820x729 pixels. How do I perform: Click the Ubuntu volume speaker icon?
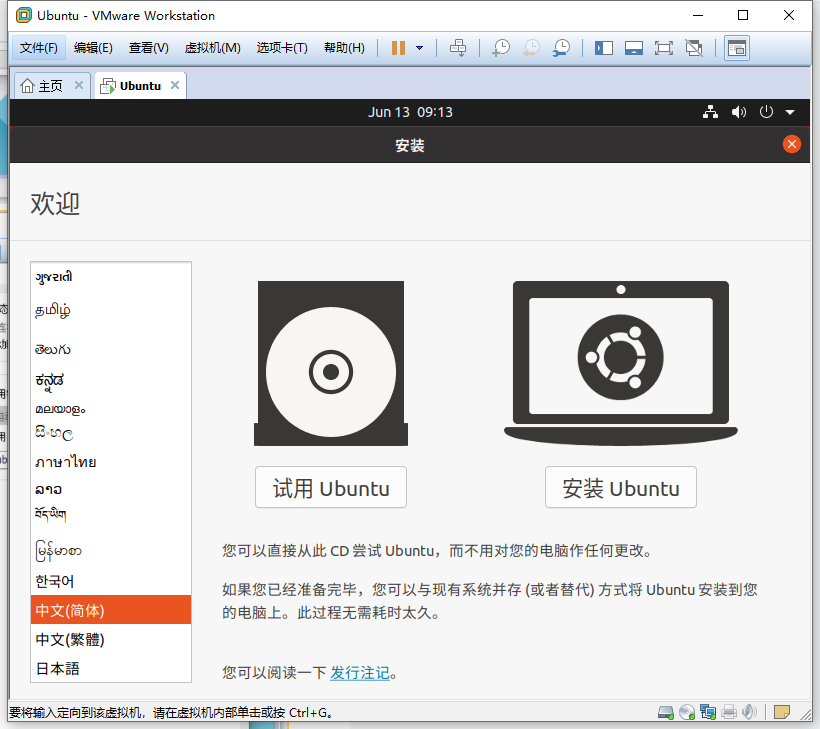pyautogui.click(x=738, y=112)
